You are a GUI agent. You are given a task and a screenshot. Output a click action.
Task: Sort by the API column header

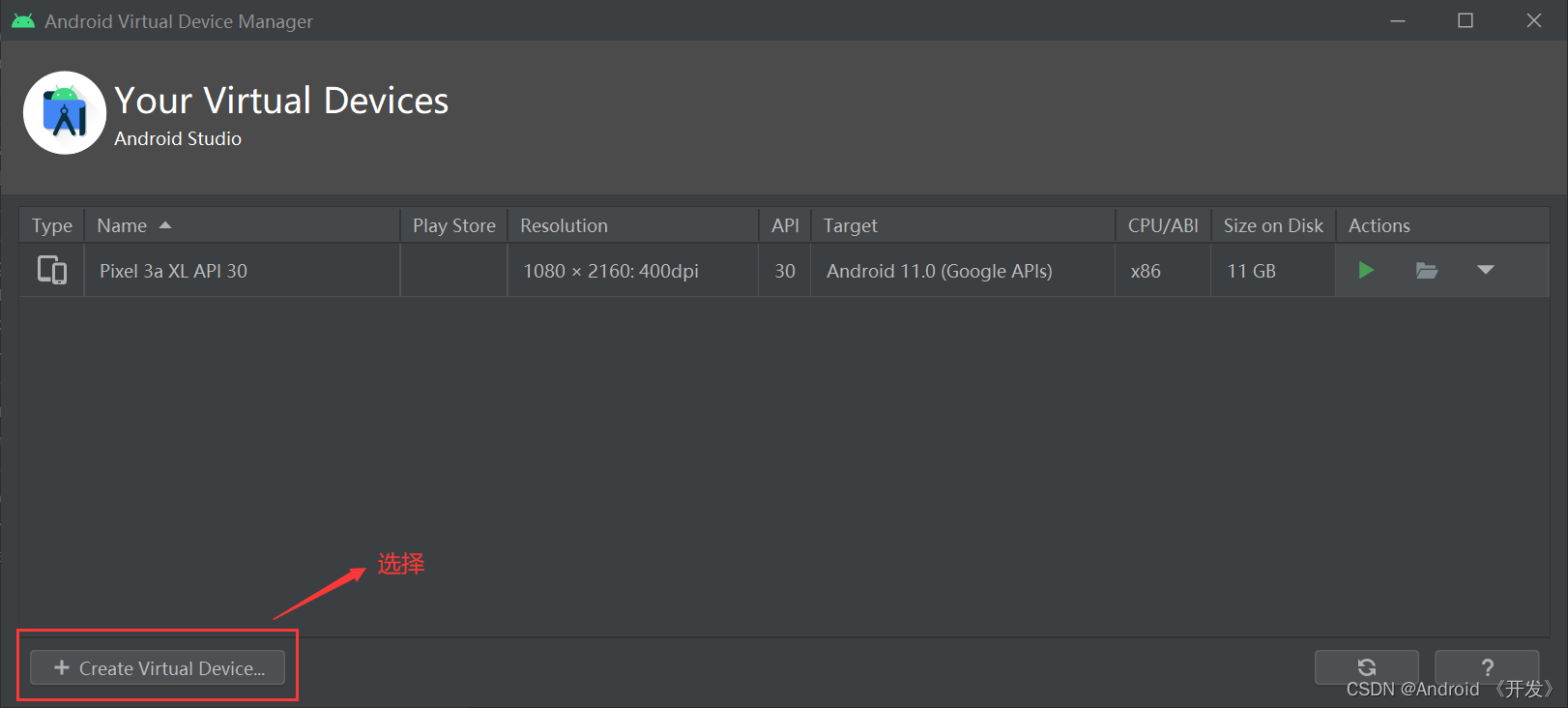coord(785,225)
